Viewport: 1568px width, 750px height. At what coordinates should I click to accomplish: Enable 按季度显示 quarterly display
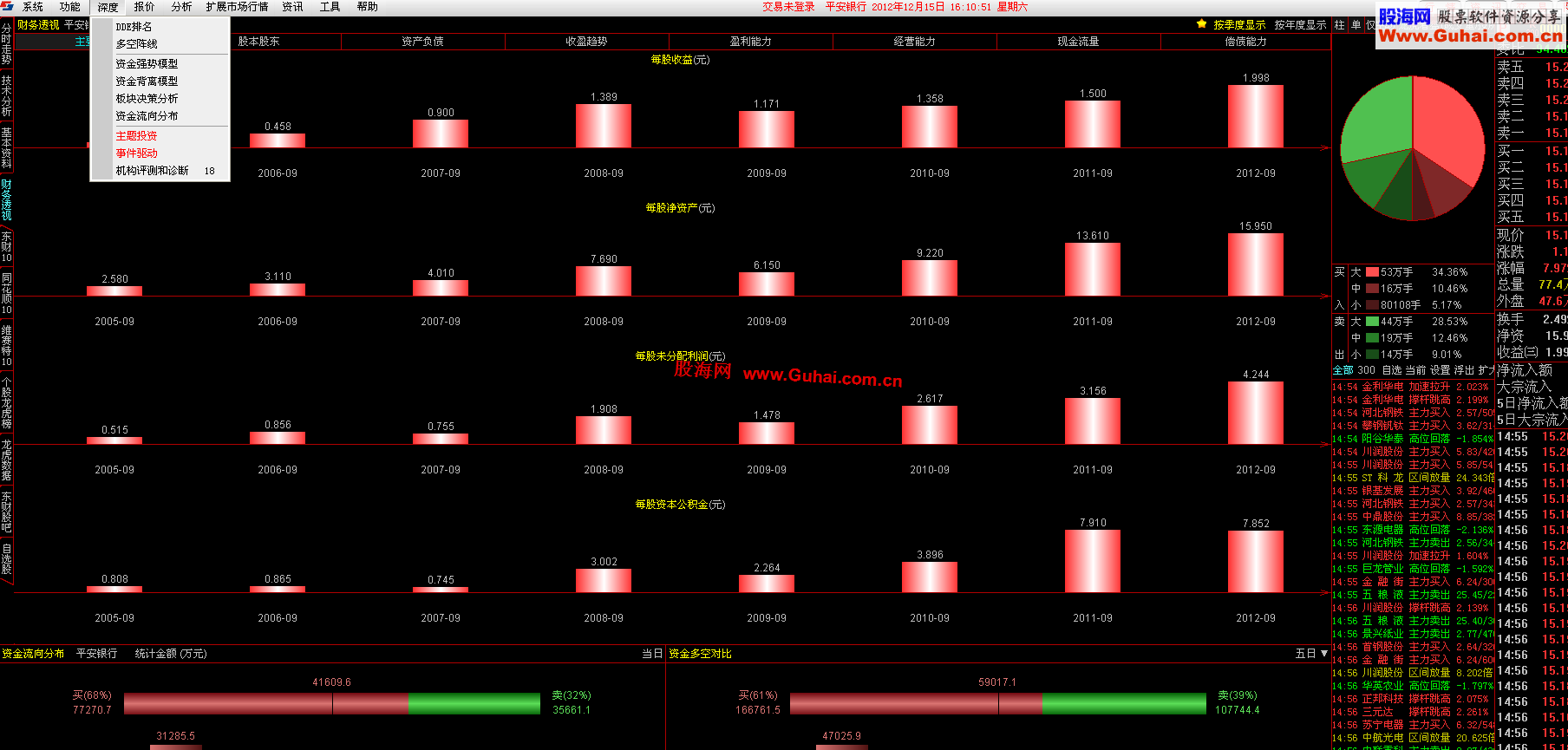point(1239,25)
